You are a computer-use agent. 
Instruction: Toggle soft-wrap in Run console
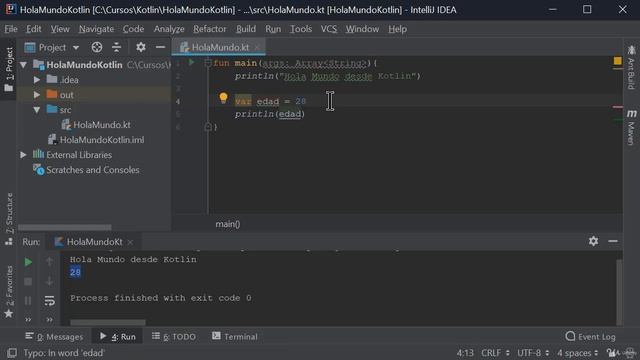49,301
